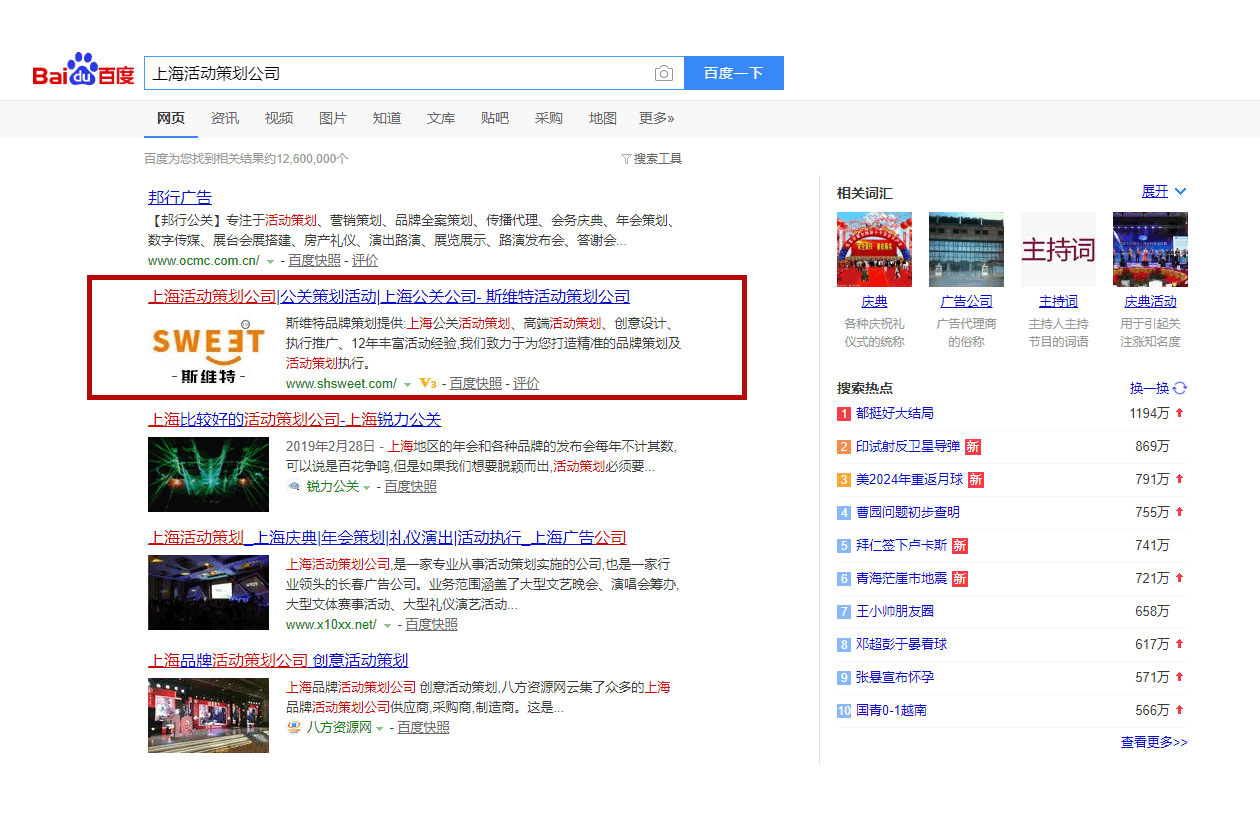This screenshot has width=1260, height=814.
Task: Click the 主持词 related term image
Action: pos(1058,249)
